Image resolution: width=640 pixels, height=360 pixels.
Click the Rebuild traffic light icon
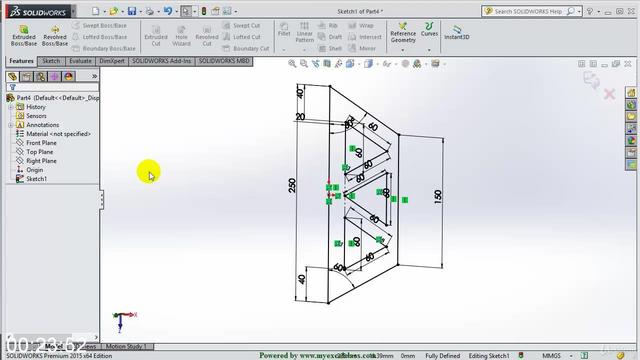click(204, 11)
